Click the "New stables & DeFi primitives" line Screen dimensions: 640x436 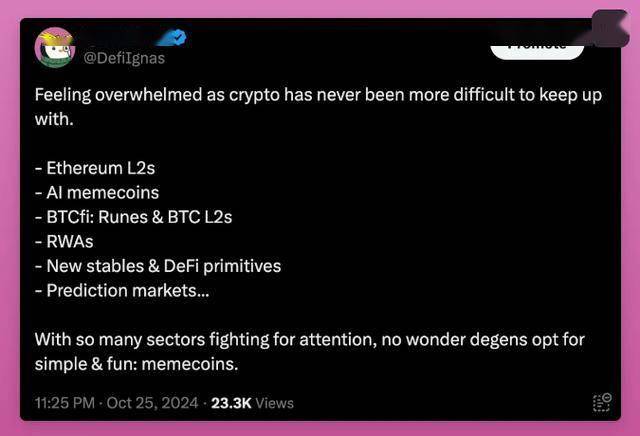158,266
